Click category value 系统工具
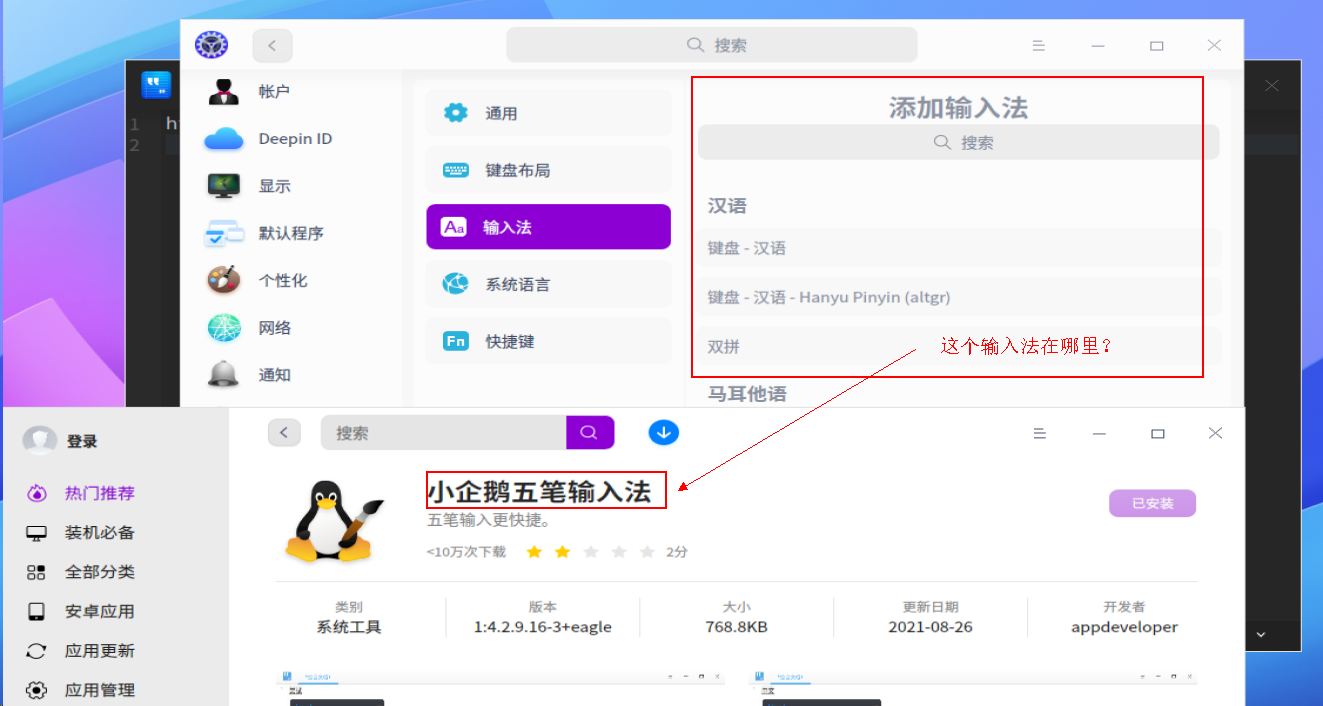Image resolution: width=1323 pixels, height=706 pixels. coord(349,627)
